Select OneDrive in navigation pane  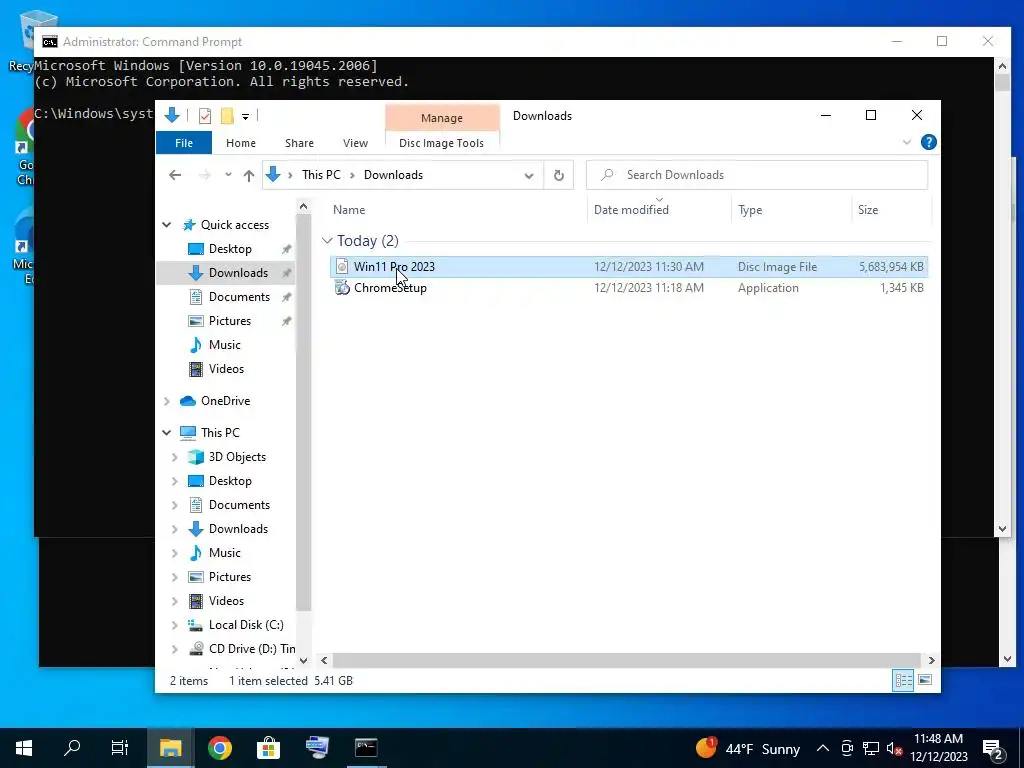point(225,401)
